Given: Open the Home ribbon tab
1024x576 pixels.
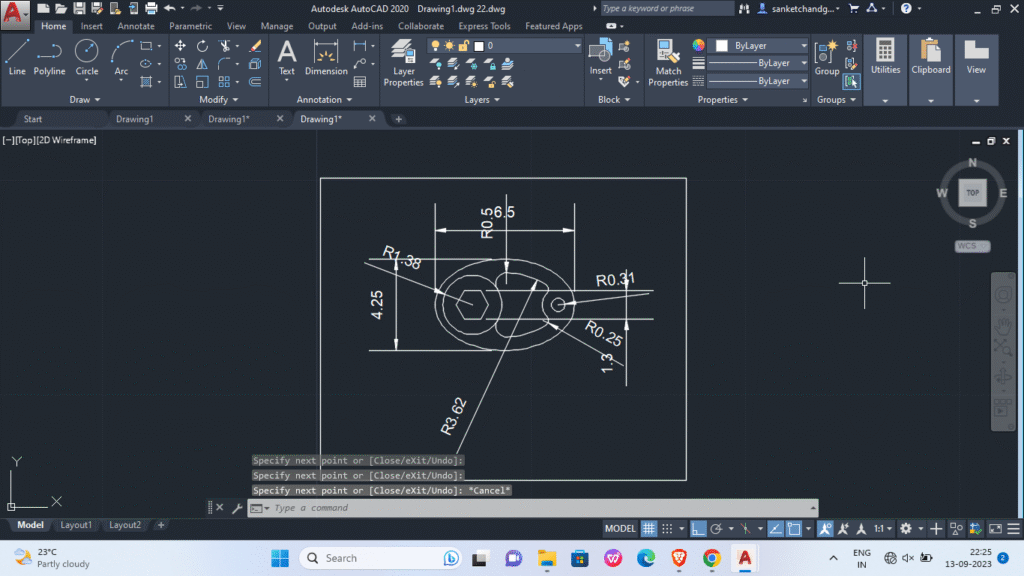Looking at the screenshot, I should point(54,26).
